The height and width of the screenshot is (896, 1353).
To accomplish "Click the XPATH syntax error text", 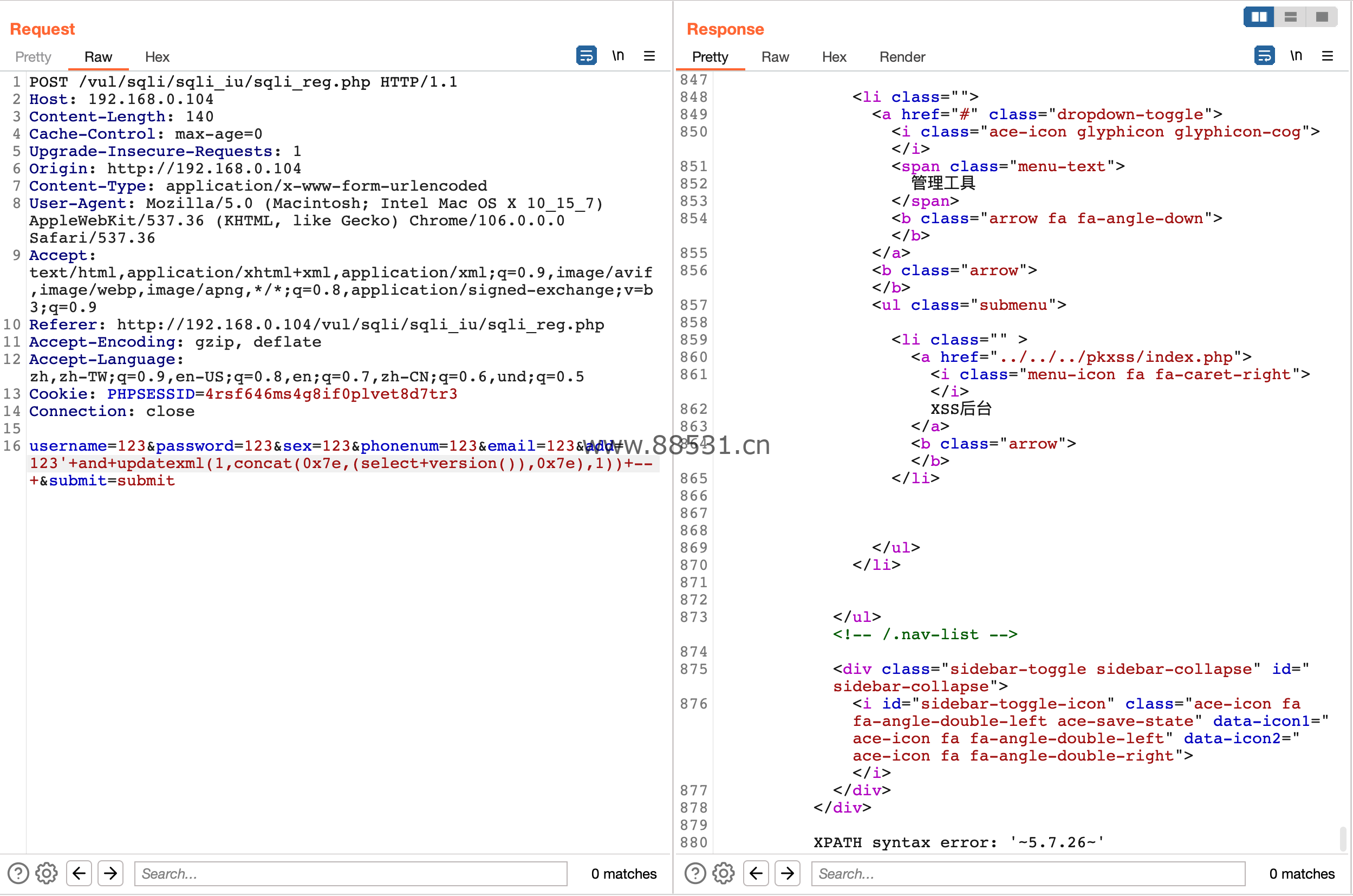I will [959, 842].
